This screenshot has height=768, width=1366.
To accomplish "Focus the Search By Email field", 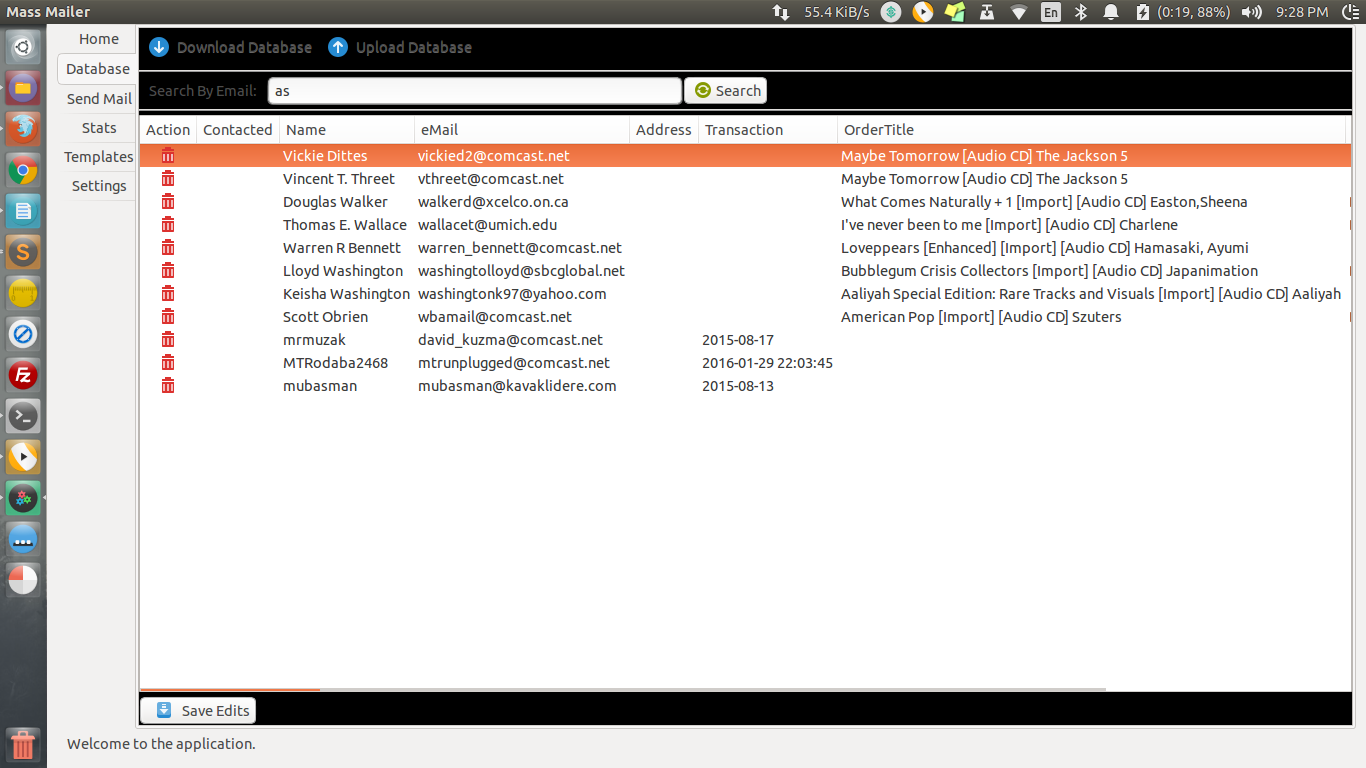I will coord(474,91).
